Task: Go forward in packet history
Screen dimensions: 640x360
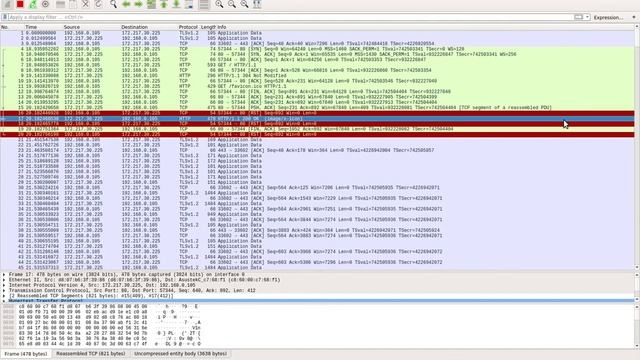Action: click(x=138, y=4)
